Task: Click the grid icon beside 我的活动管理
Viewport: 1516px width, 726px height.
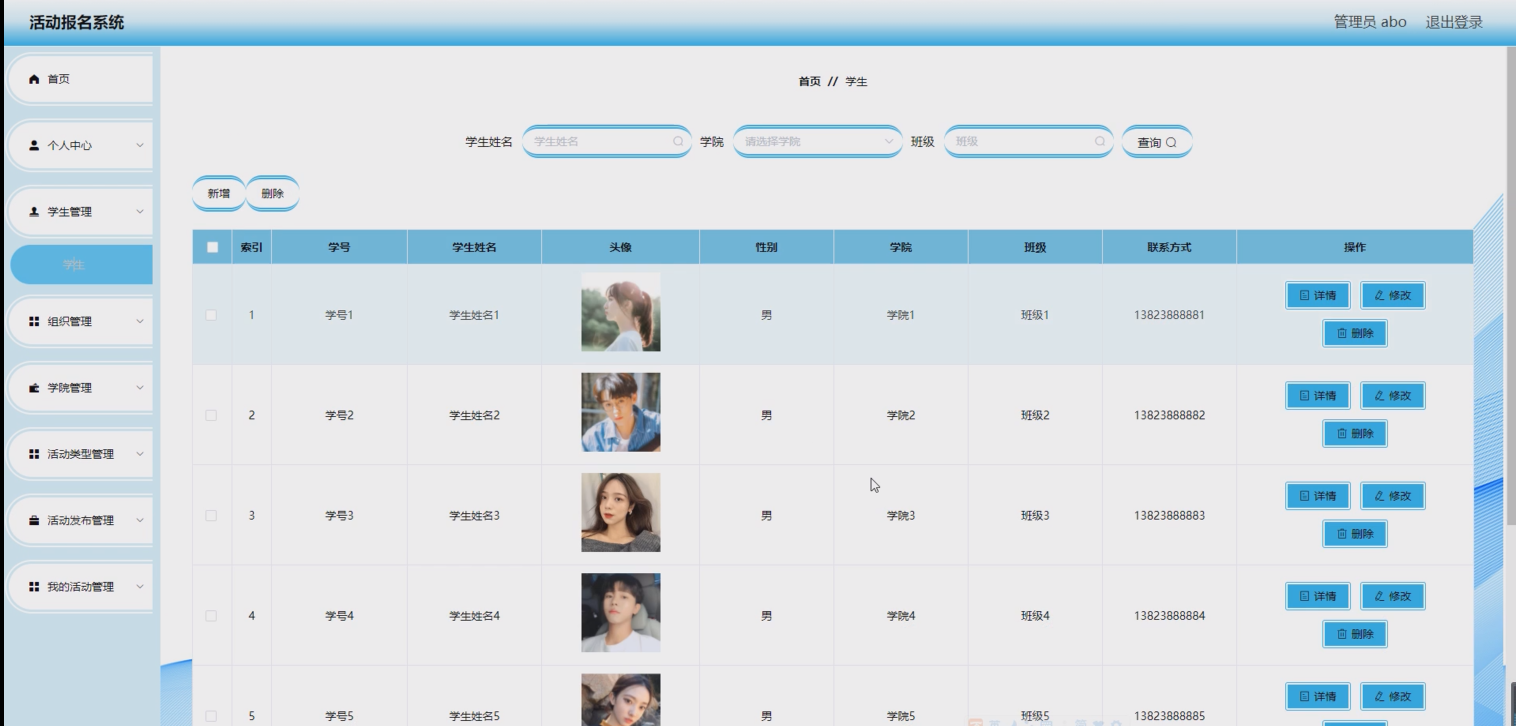Action: pos(34,587)
